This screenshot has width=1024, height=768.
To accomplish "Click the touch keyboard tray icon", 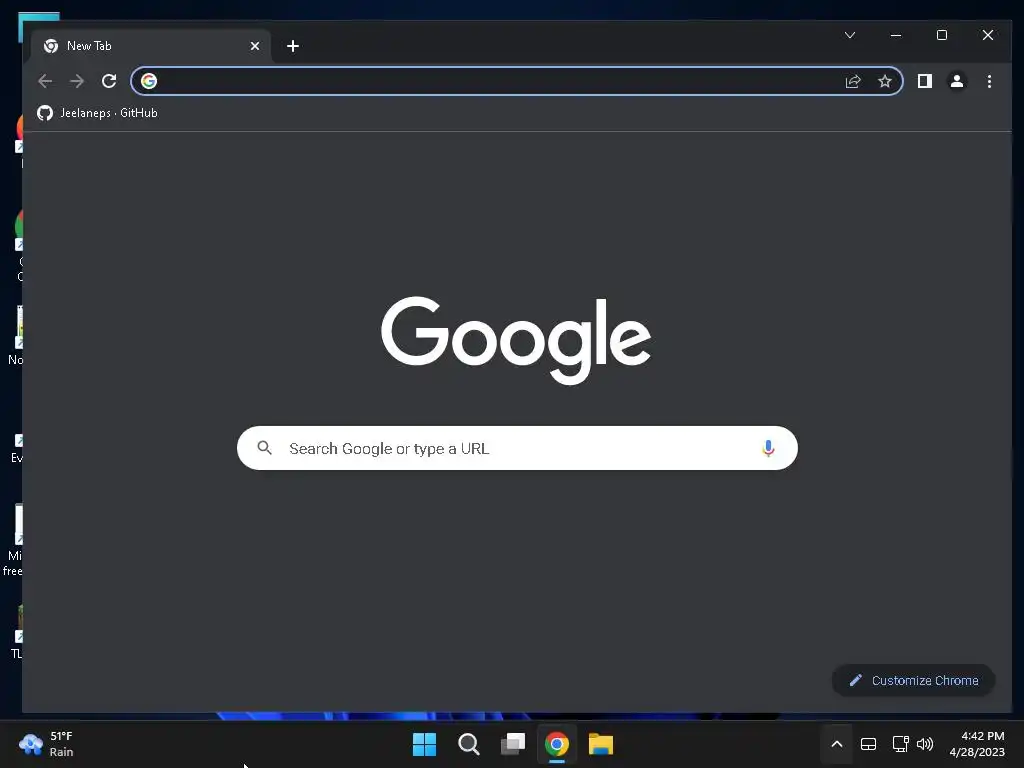I will pyautogui.click(x=868, y=744).
